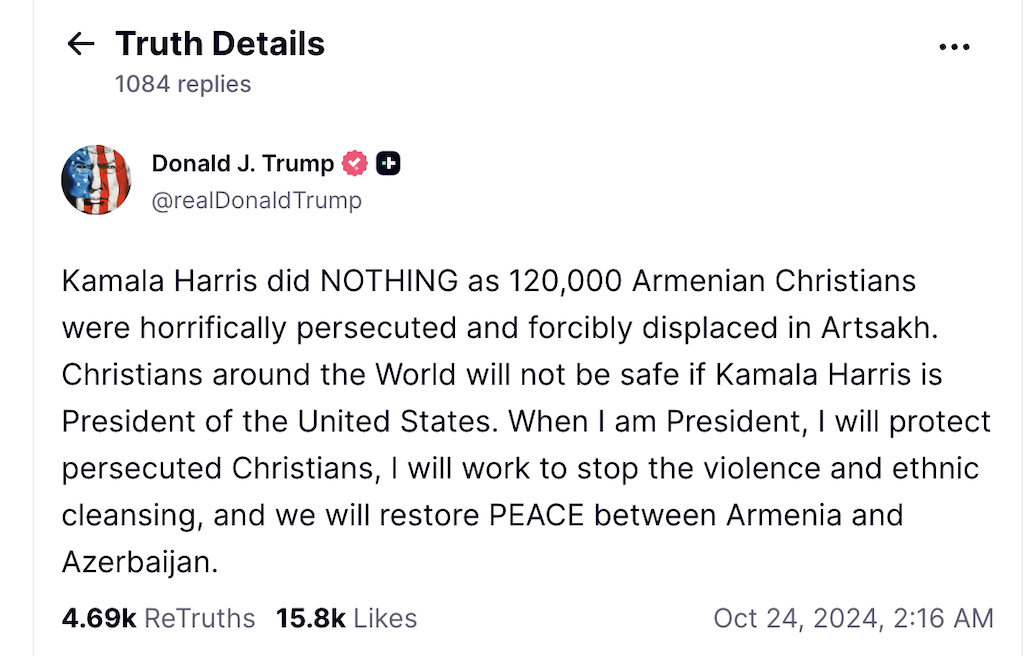The width and height of the screenshot is (1024, 656).
Task: Click the Truth Details heading
Action: [x=220, y=44]
